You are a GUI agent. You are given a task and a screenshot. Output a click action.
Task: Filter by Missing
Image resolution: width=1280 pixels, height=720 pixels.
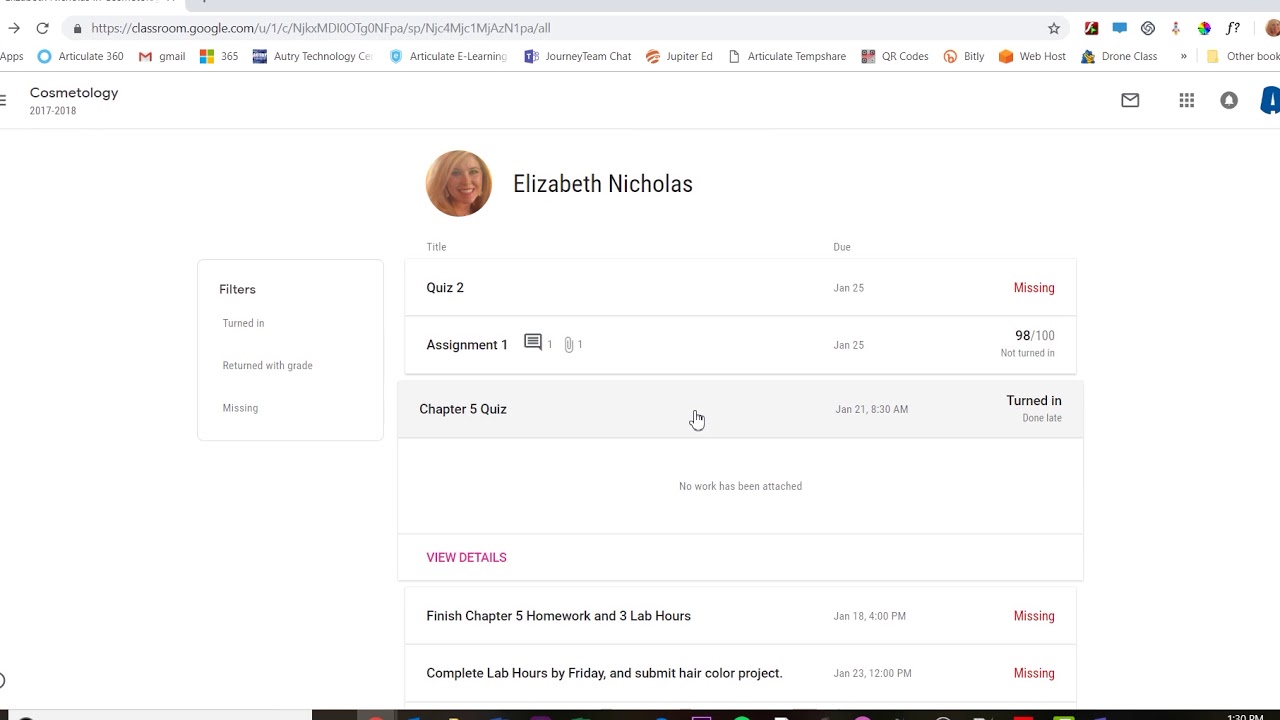click(240, 408)
